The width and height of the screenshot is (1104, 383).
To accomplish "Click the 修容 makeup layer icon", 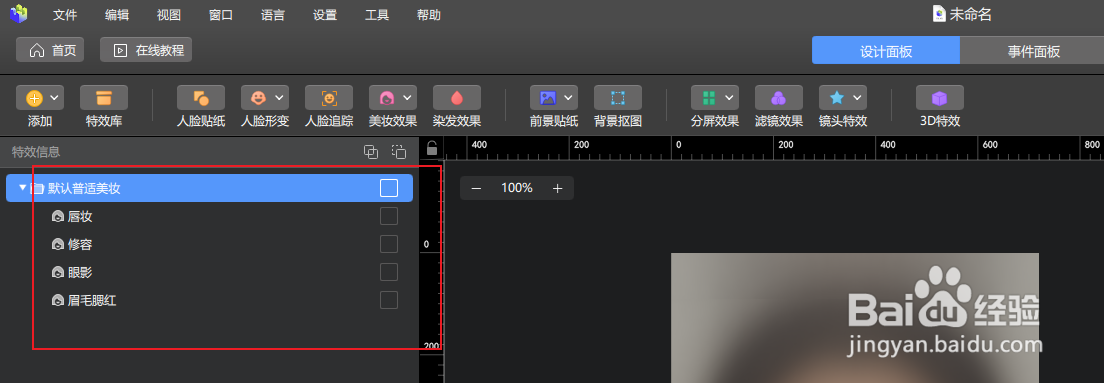I will [x=58, y=244].
